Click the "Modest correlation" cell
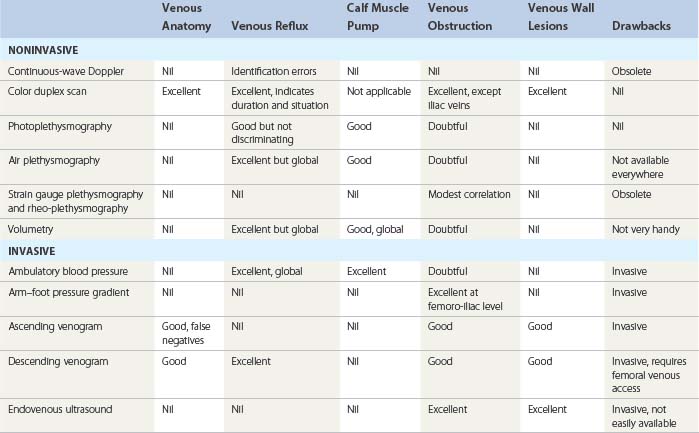 pos(468,194)
